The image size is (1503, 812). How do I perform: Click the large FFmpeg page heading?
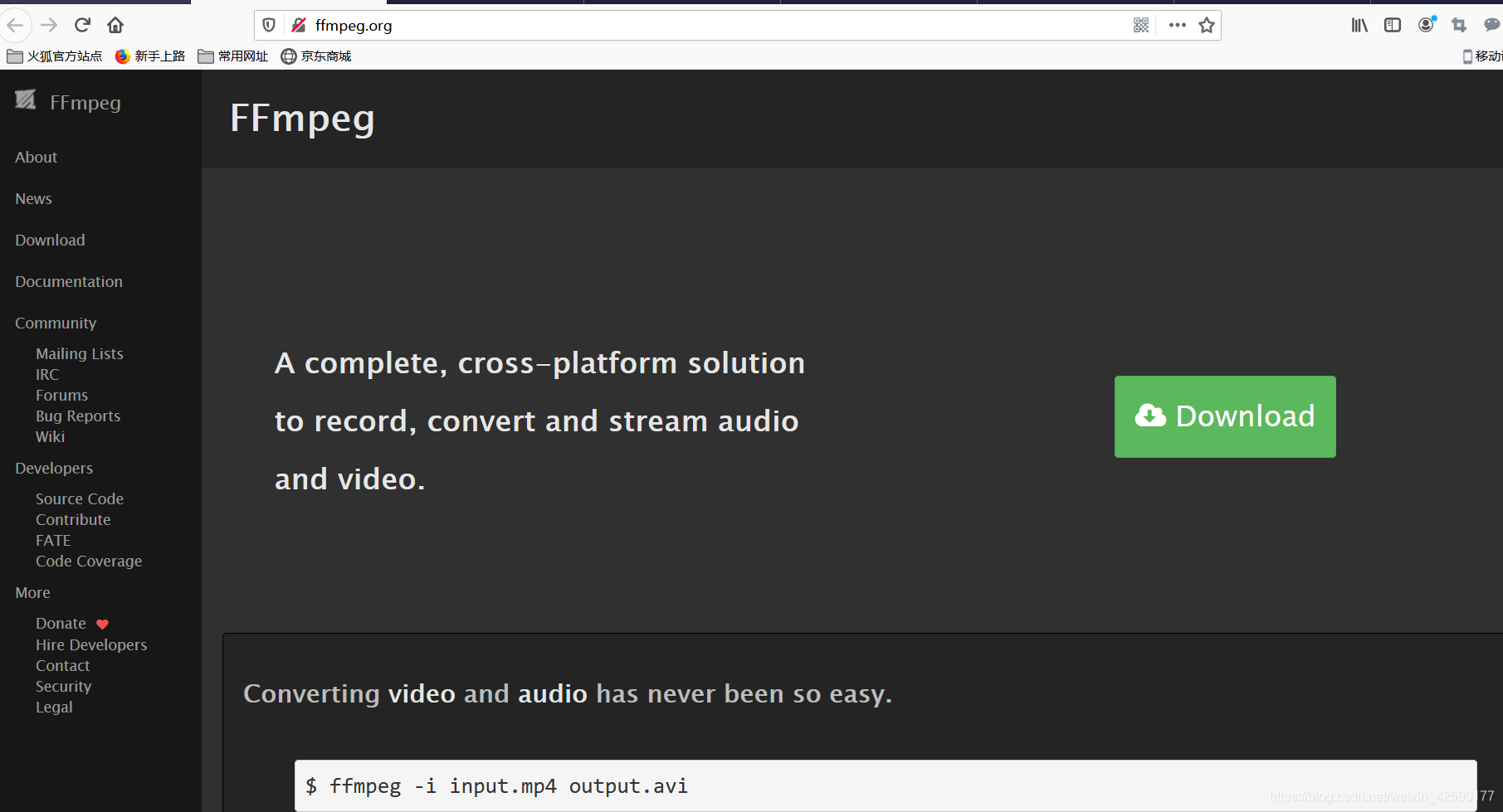302,119
